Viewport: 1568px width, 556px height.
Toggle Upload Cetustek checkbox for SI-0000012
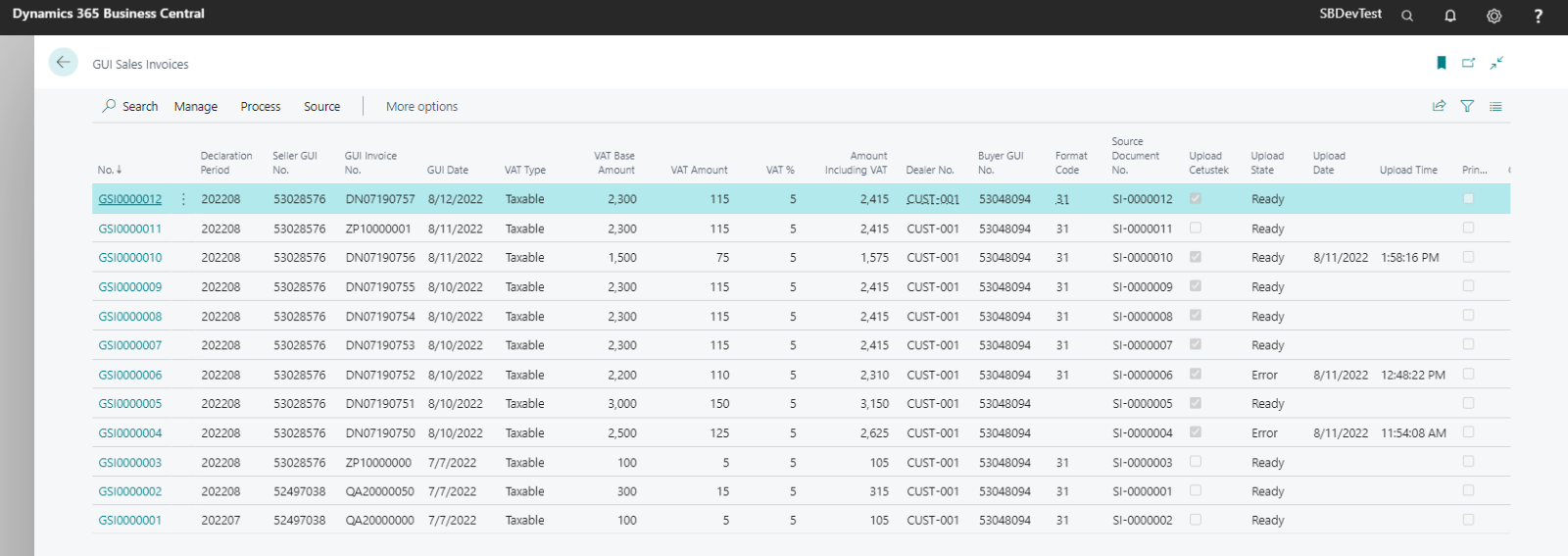point(1196,198)
